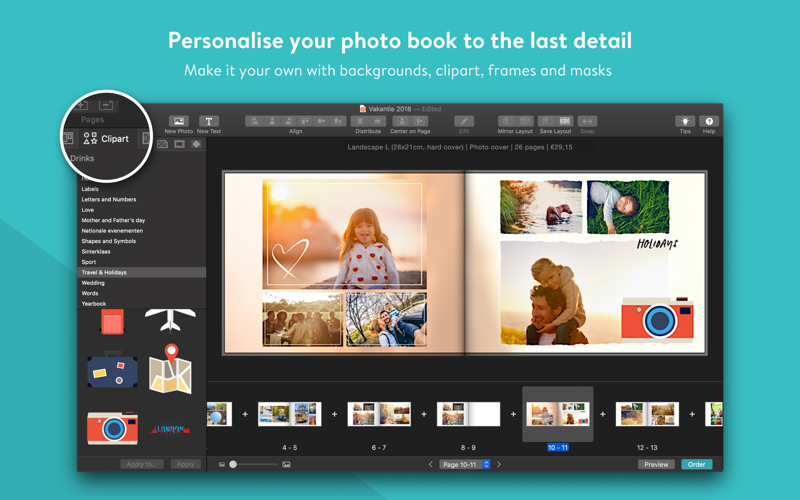The image size is (800, 500).
Task: Open the Frames tab icon in left panel
Action: (x=179, y=144)
